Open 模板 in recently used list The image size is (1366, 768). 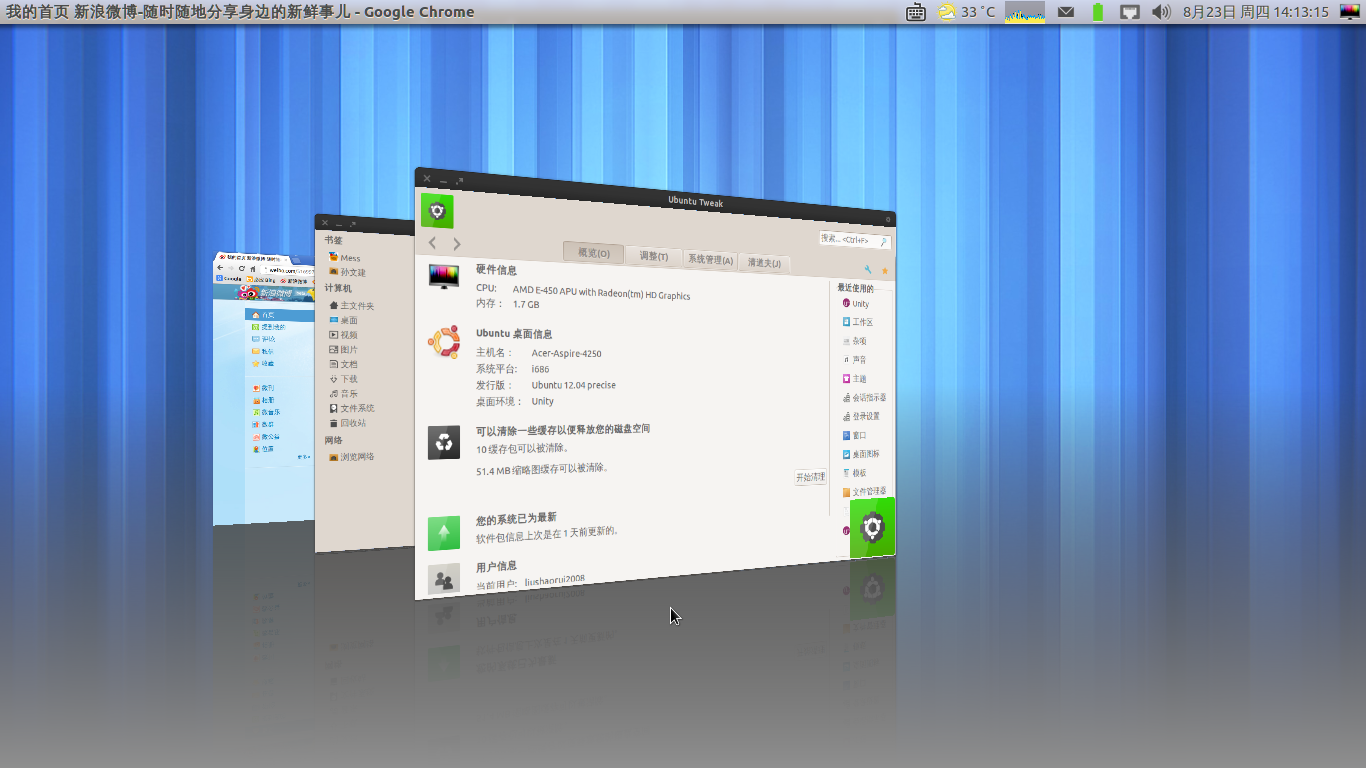[855, 473]
